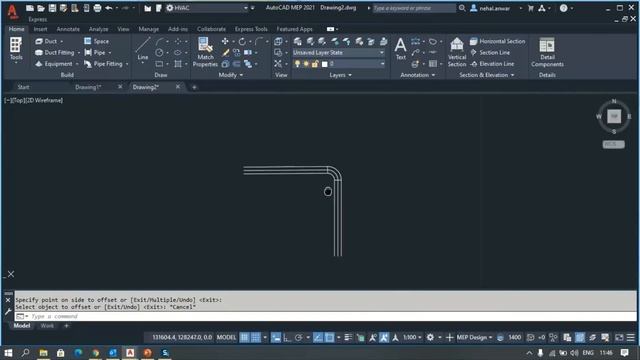Expand the Layers panel
640x360 pixels.
(x=340, y=75)
